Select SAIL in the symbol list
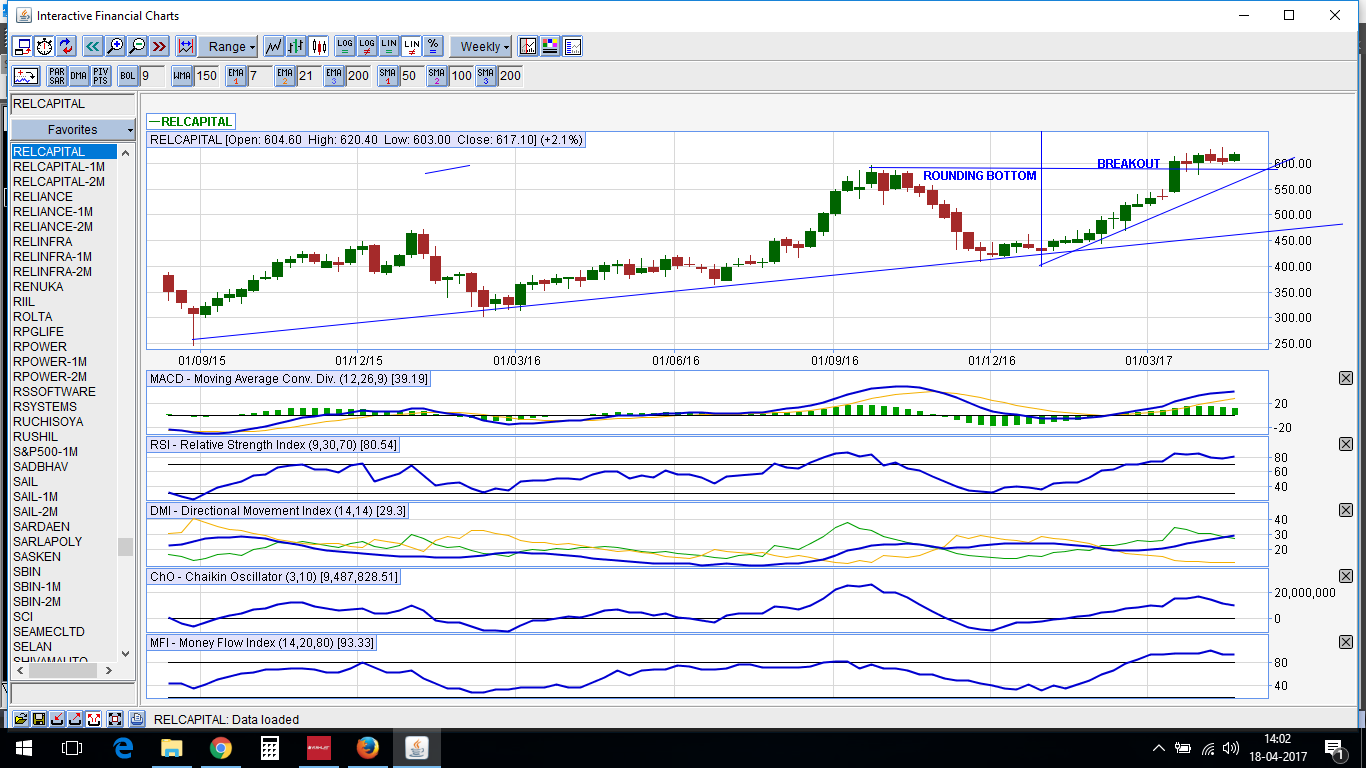The width and height of the screenshot is (1366, 768). (64, 482)
